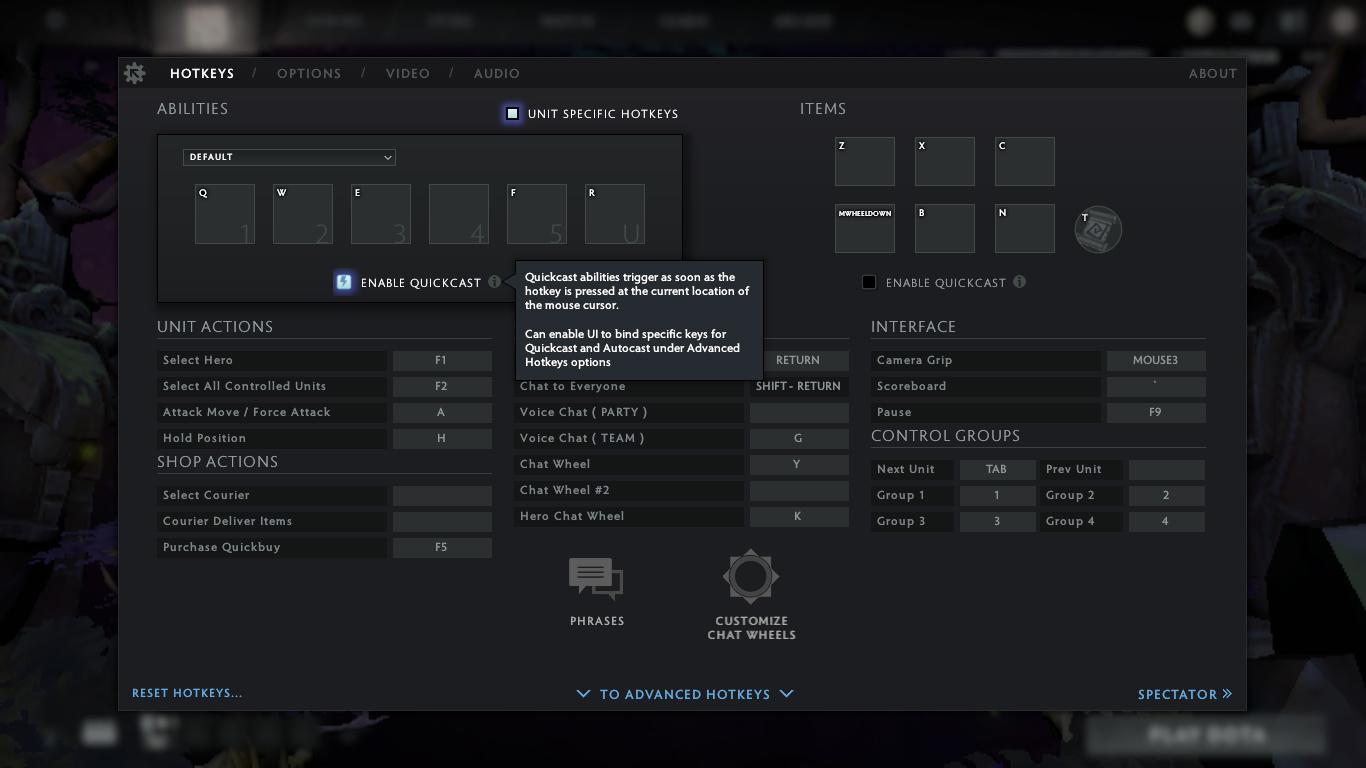The image size is (1366, 768).
Task: Rebind Group 2 key
Action: tap(1167, 495)
